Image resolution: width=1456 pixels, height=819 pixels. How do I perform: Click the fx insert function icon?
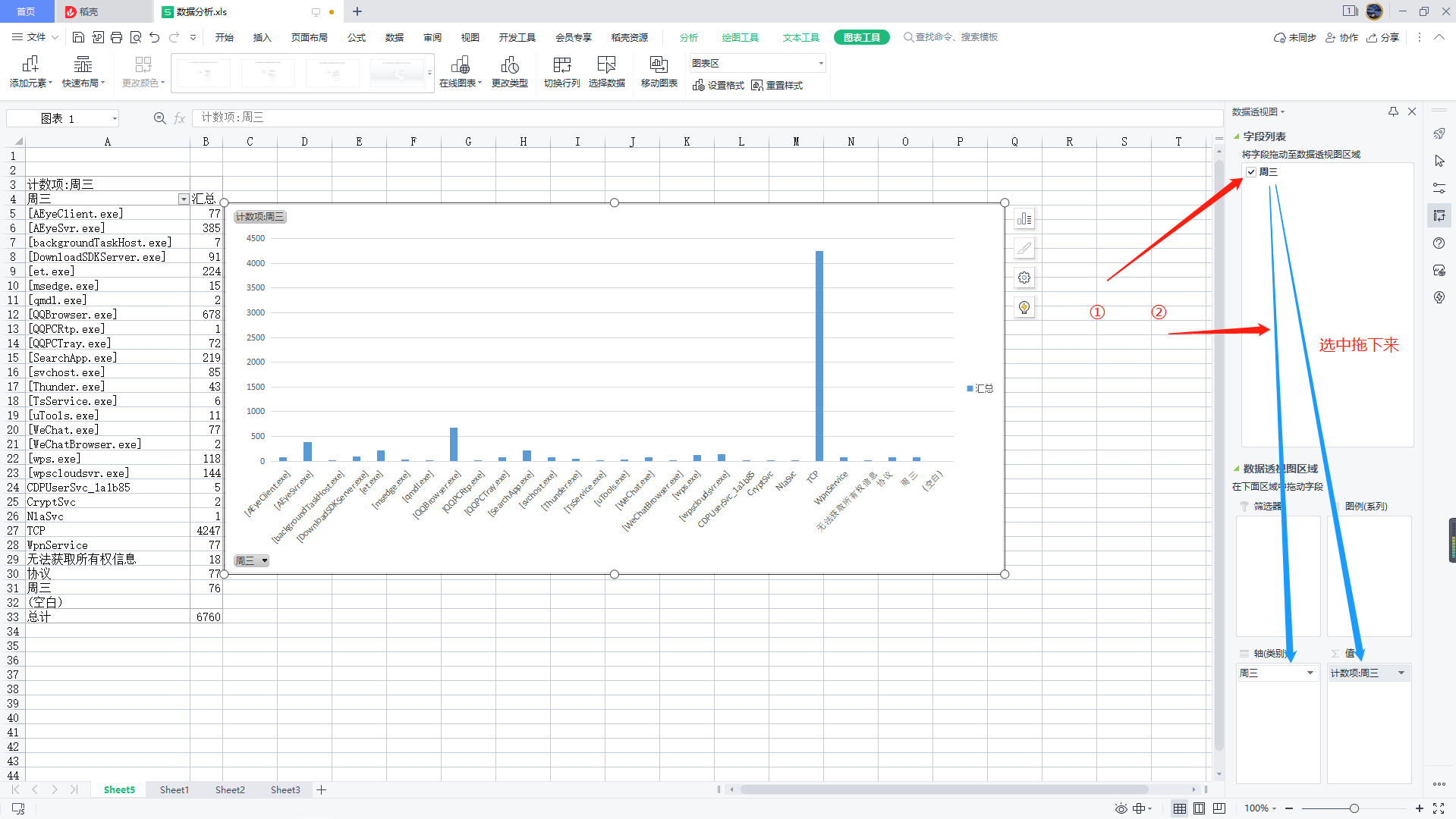pos(180,118)
